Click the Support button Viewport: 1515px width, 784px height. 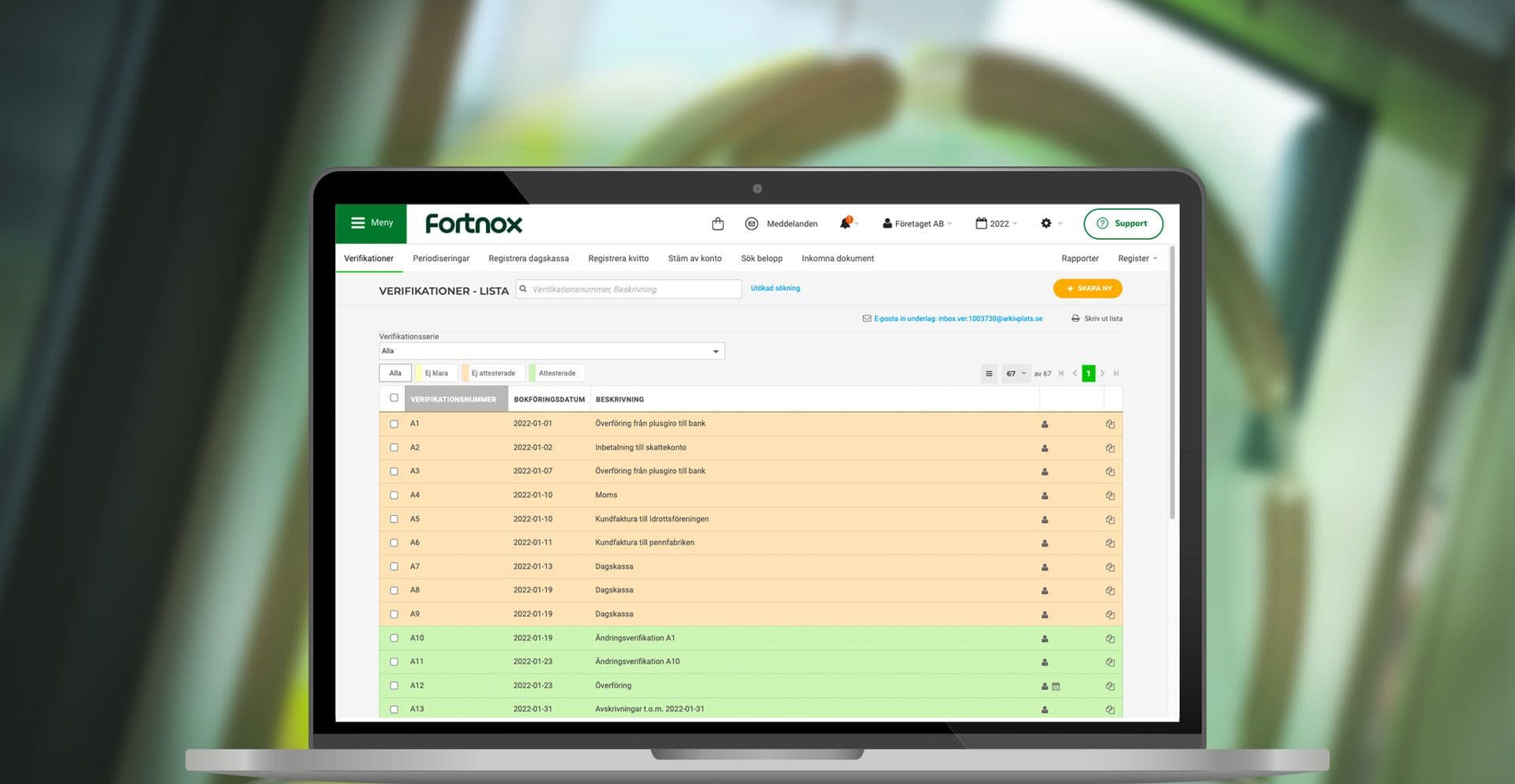1123,224
